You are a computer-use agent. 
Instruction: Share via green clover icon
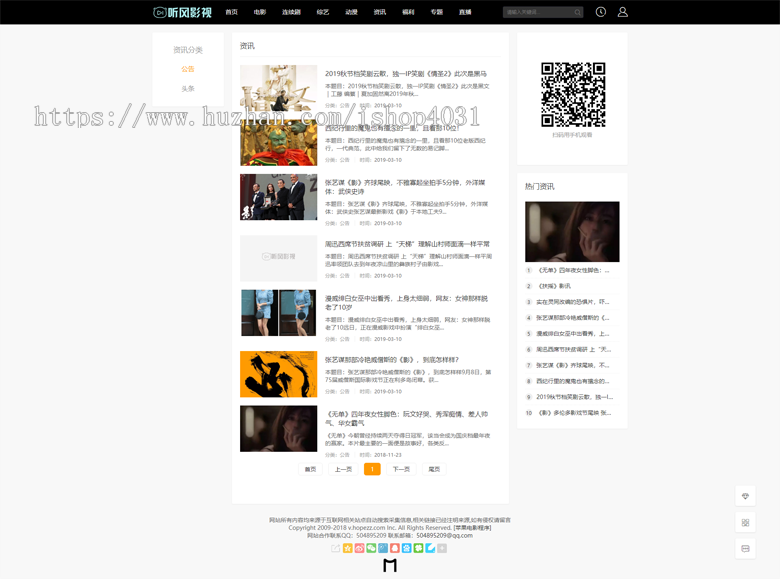click(x=418, y=548)
